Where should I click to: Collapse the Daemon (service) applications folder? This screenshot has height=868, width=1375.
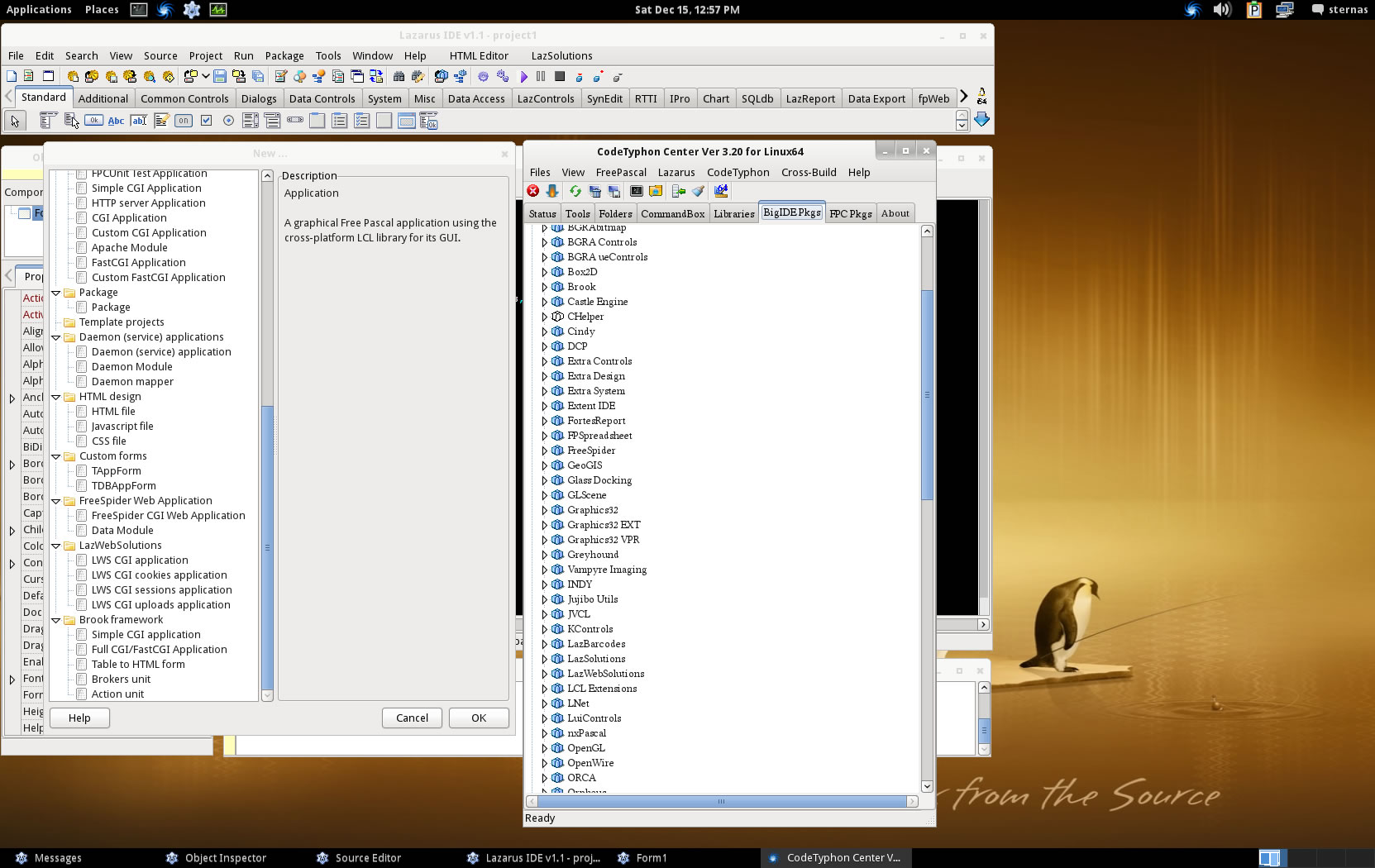point(56,337)
